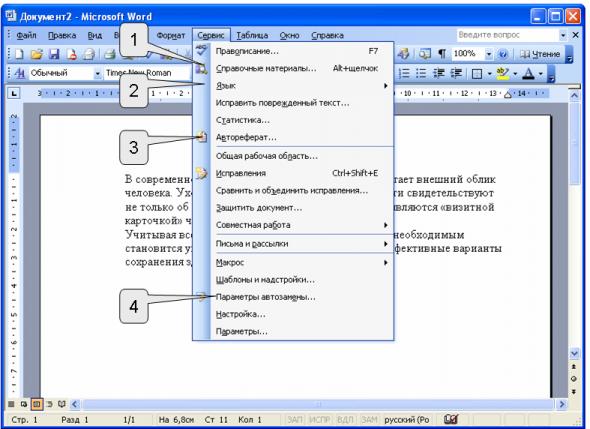Open the border style dropdown arrow
Image resolution: width=590 pixels, height=429 pixels.
tap(489, 73)
